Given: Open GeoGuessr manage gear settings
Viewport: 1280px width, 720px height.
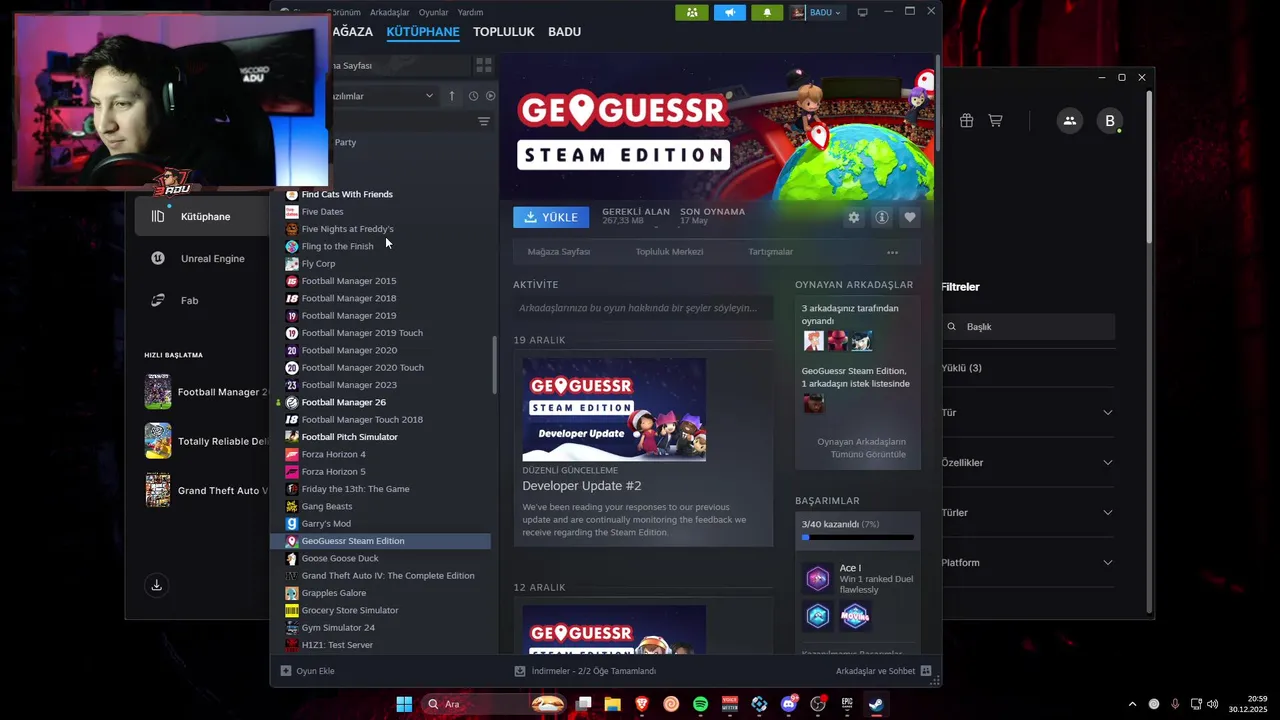Looking at the screenshot, I should pyautogui.click(x=853, y=217).
